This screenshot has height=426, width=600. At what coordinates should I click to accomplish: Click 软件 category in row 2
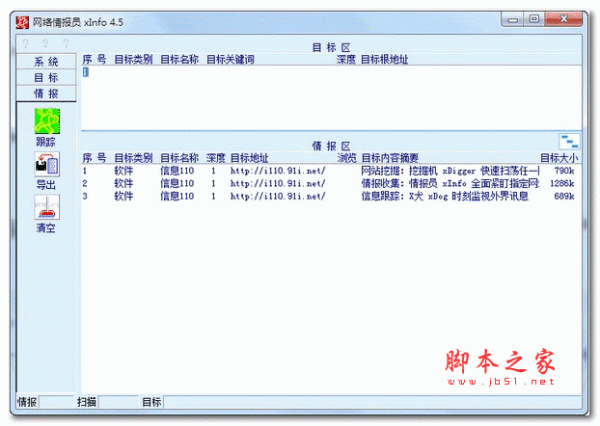[124, 183]
